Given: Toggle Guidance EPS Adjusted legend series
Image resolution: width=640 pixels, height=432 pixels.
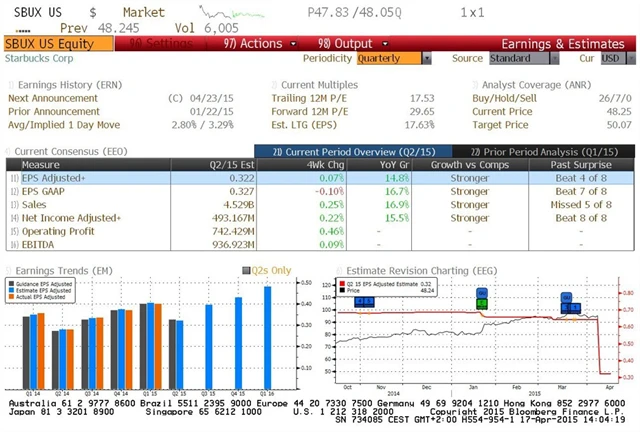Looking at the screenshot, I should [x=11, y=282].
